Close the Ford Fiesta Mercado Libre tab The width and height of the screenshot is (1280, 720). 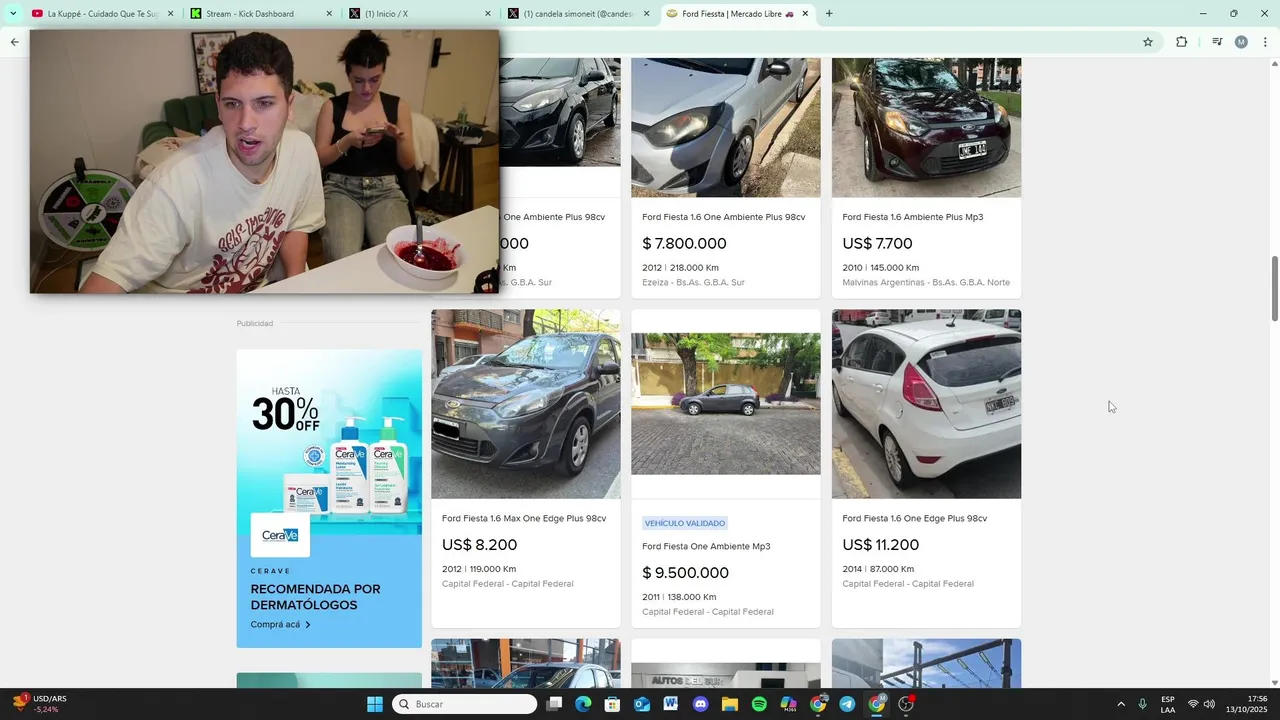coord(805,14)
